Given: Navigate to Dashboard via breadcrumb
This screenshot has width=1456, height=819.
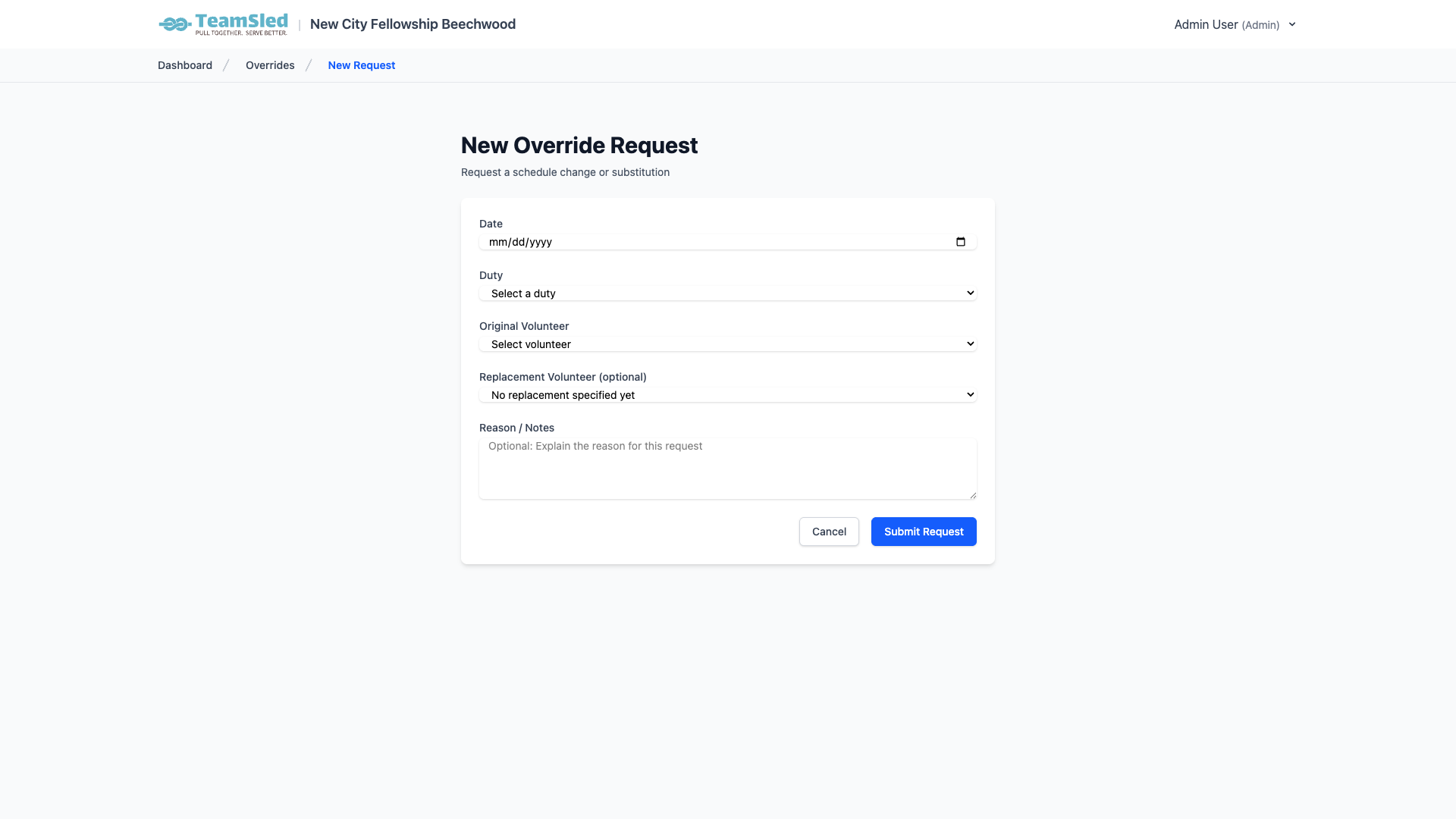Looking at the screenshot, I should [x=184, y=65].
